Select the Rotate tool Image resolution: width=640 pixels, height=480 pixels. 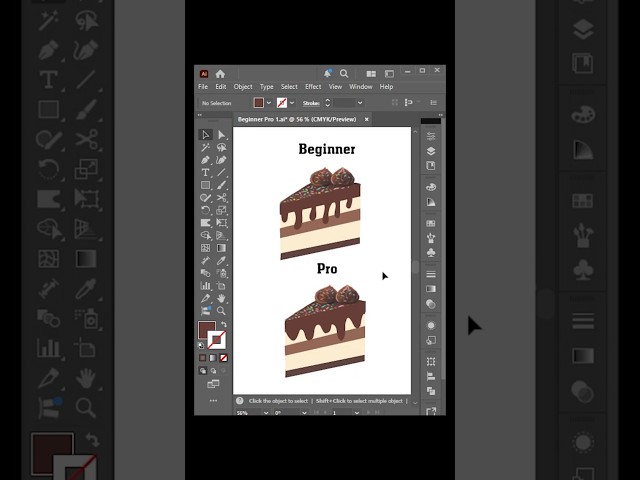point(205,210)
